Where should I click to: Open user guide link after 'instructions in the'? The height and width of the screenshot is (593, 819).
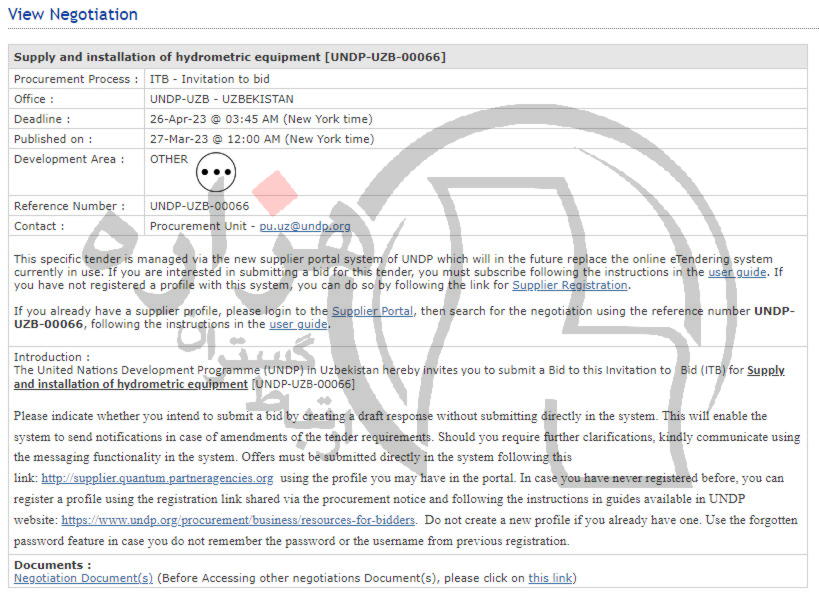pyautogui.click(x=298, y=324)
